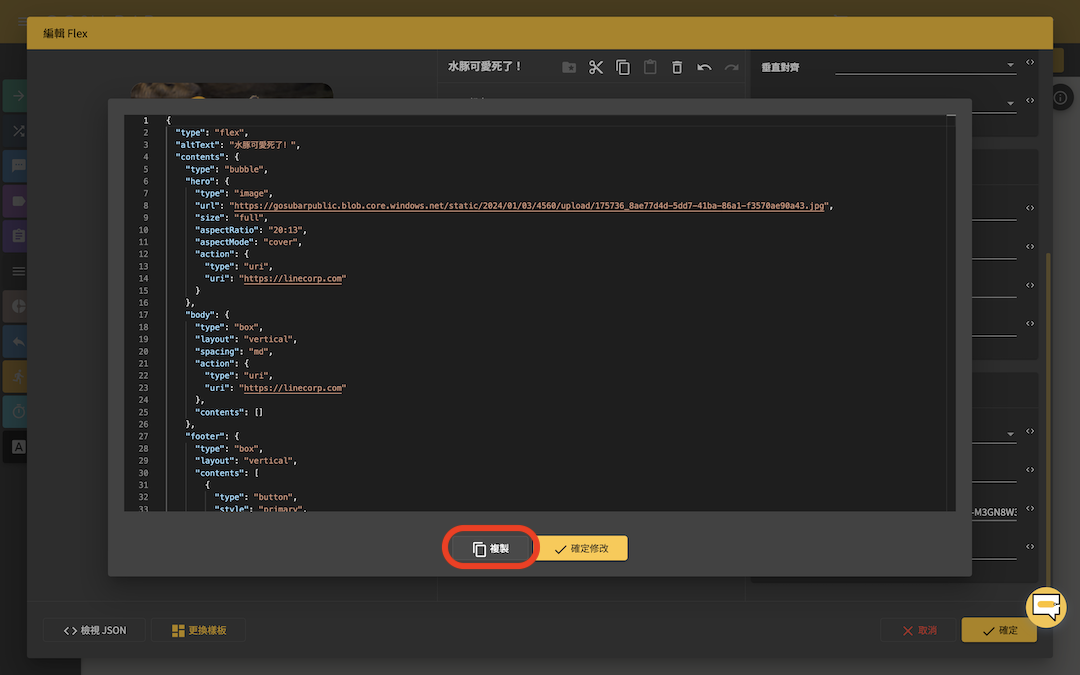Image resolution: width=1080 pixels, height=675 pixels.
Task: Click the "aspectRatio": "20:13" code line
Action: [x=251, y=230]
